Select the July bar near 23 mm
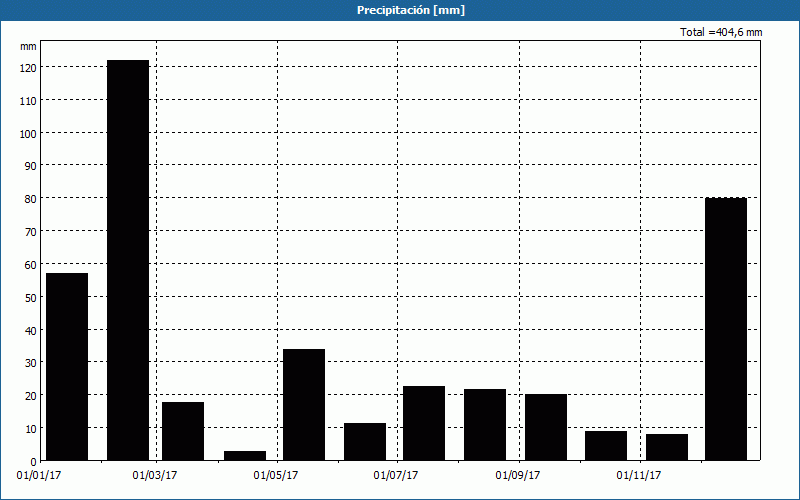The width and height of the screenshot is (800, 500). click(x=424, y=423)
